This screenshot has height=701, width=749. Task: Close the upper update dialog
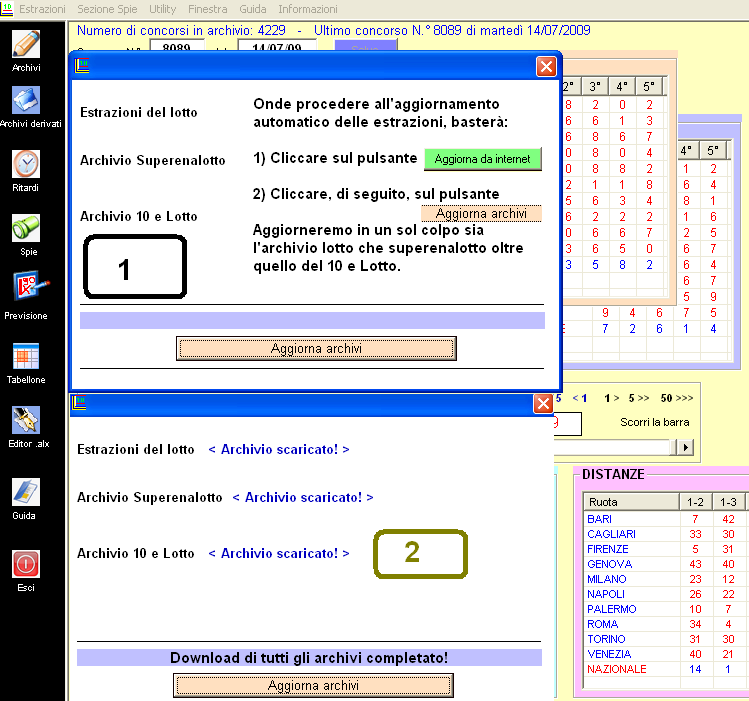click(x=546, y=66)
